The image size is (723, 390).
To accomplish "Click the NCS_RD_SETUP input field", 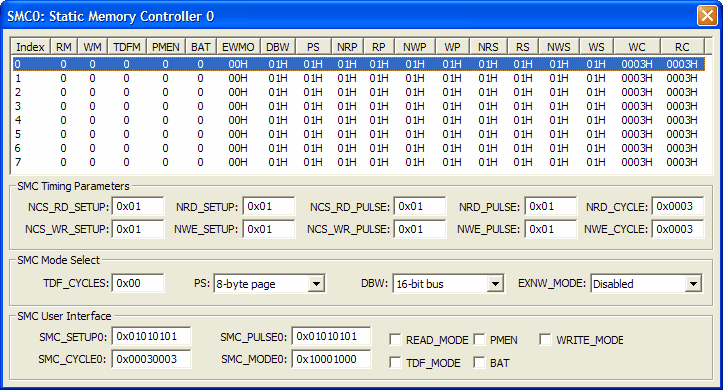I will click(x=138, y=206).
